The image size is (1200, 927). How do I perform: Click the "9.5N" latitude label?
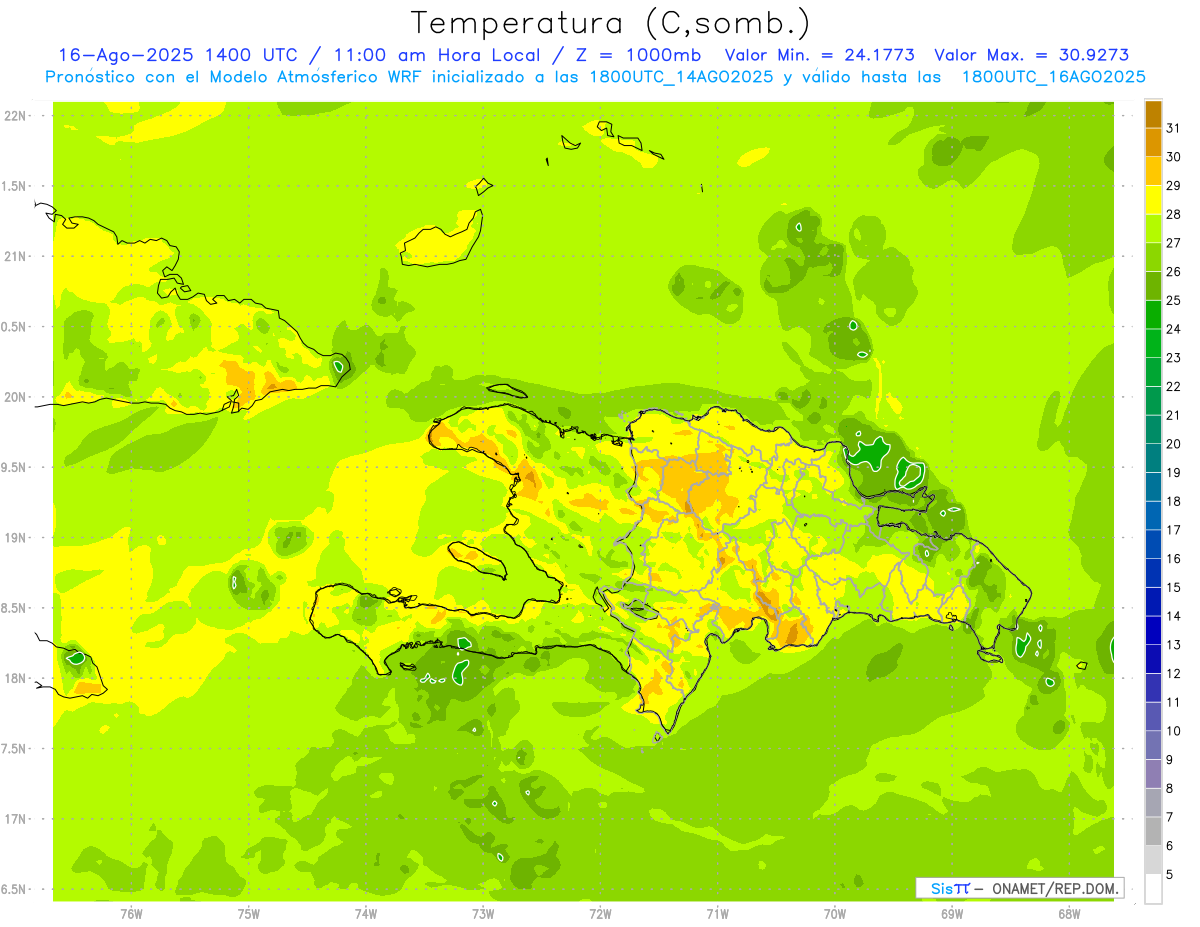pos(14,468)
